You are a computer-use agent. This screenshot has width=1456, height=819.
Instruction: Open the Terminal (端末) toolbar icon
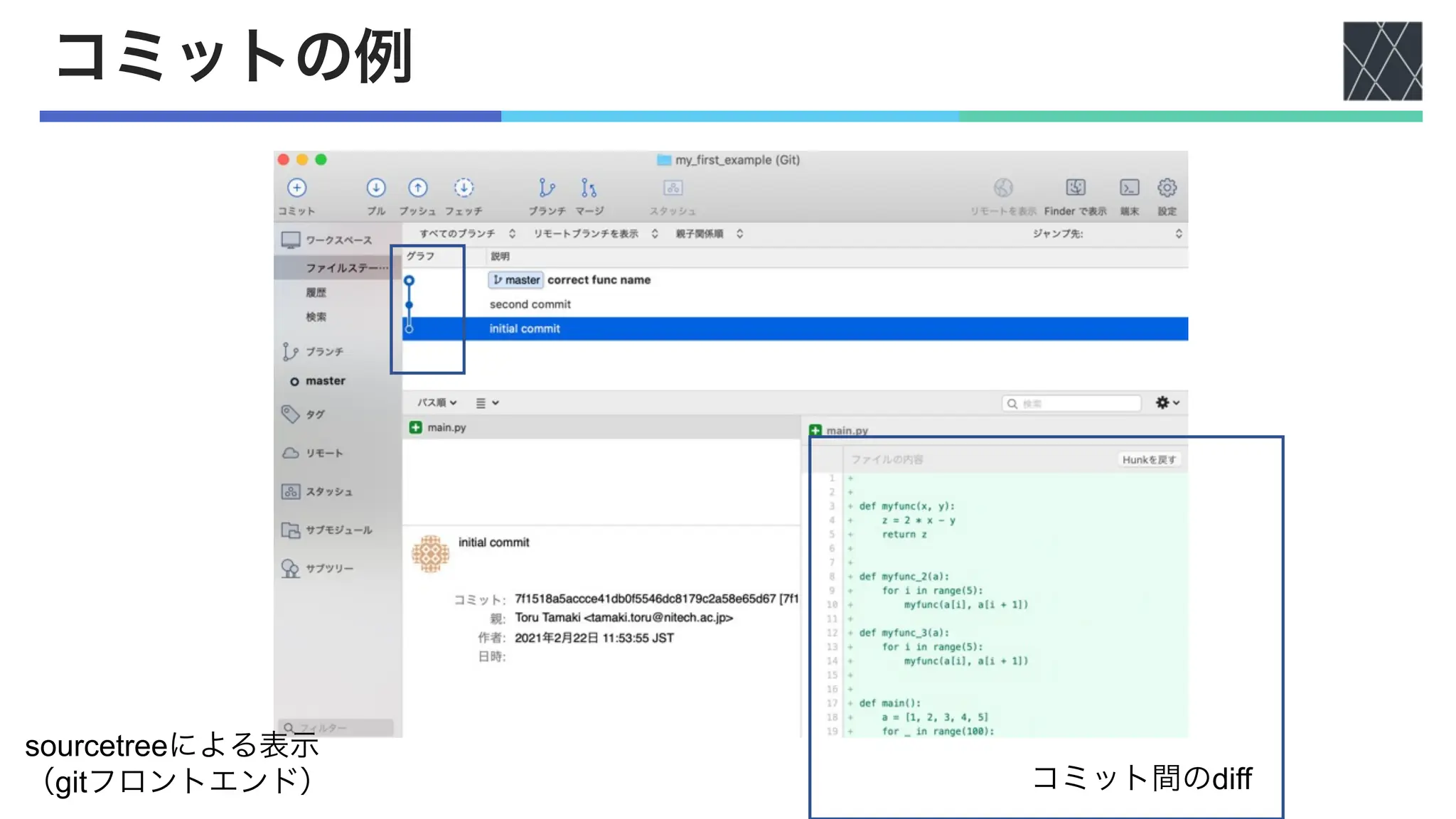(x=1129, y=188)
